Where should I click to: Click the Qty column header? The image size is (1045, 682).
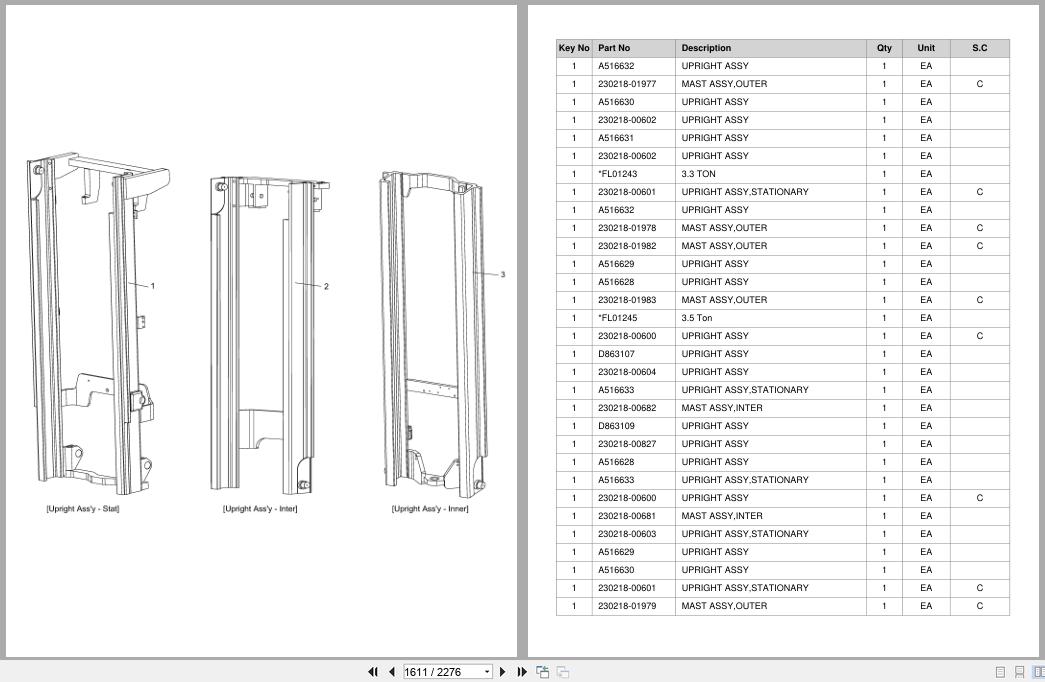point(884,48)
